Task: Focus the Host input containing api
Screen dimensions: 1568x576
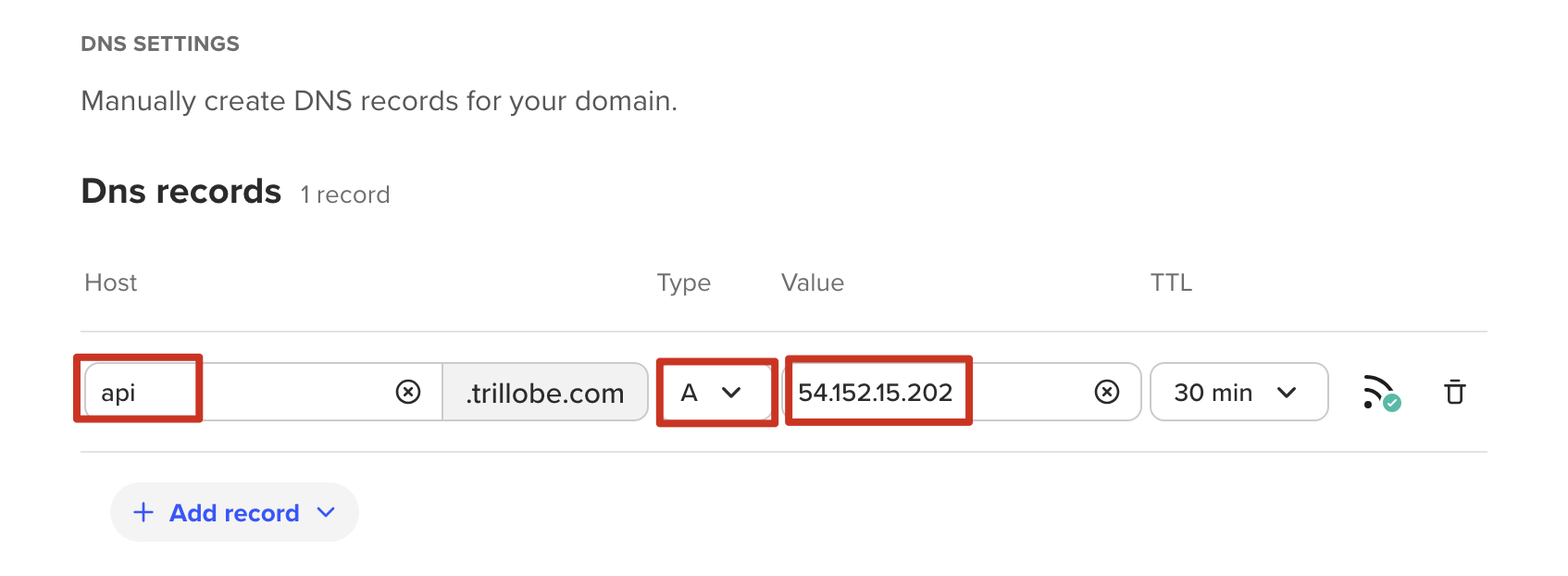Action: click(241, 393)
